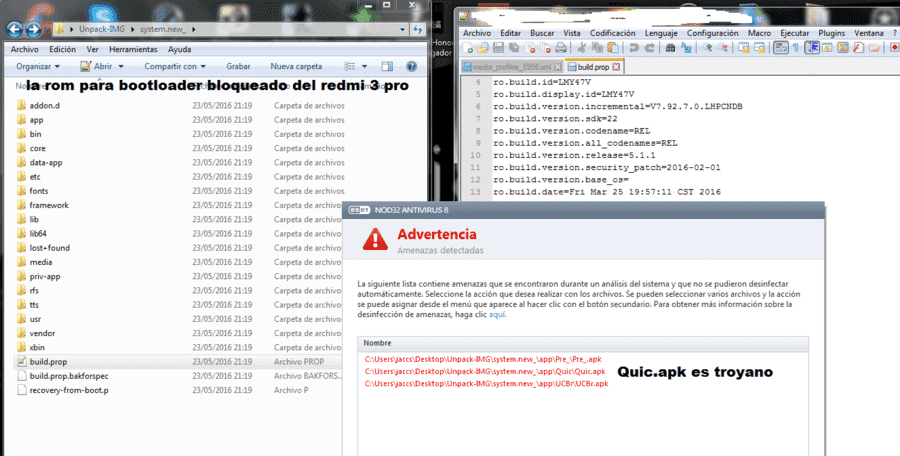
Task: Click line ro.build.version.release=5.1.1
Action: tap(574, 155)
